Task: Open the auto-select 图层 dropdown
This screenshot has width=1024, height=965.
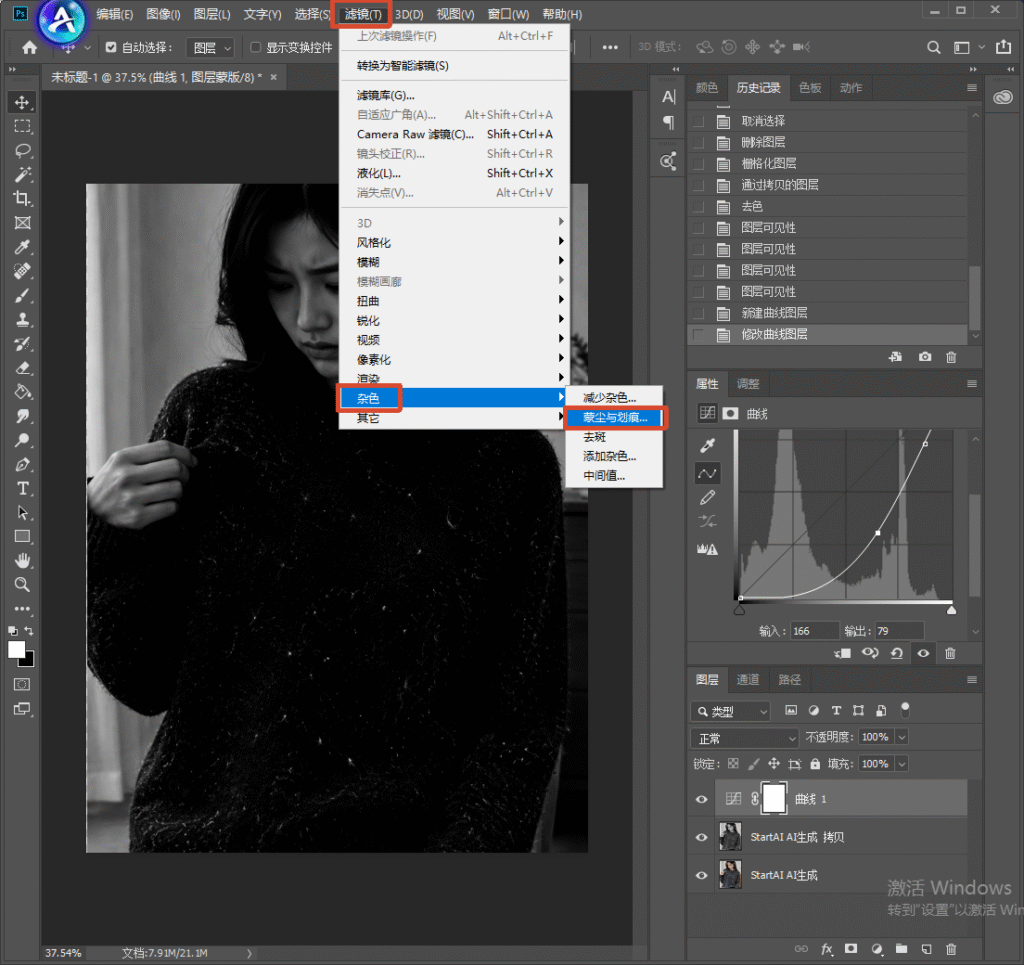Action: (x=210, y=48)
